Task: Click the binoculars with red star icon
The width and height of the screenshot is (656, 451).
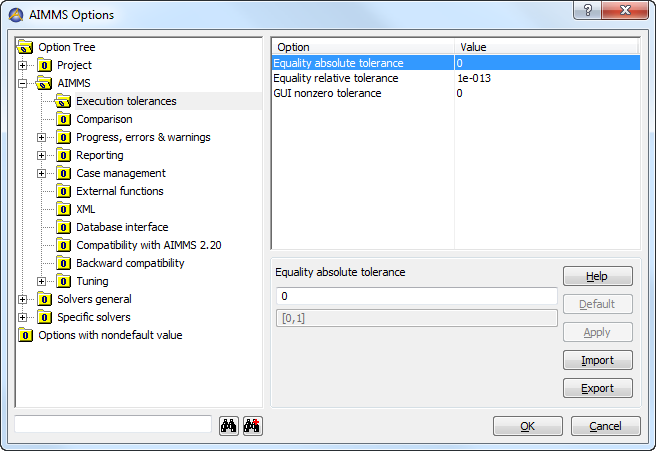Action: pyautogui.click(x=253, y=426)
